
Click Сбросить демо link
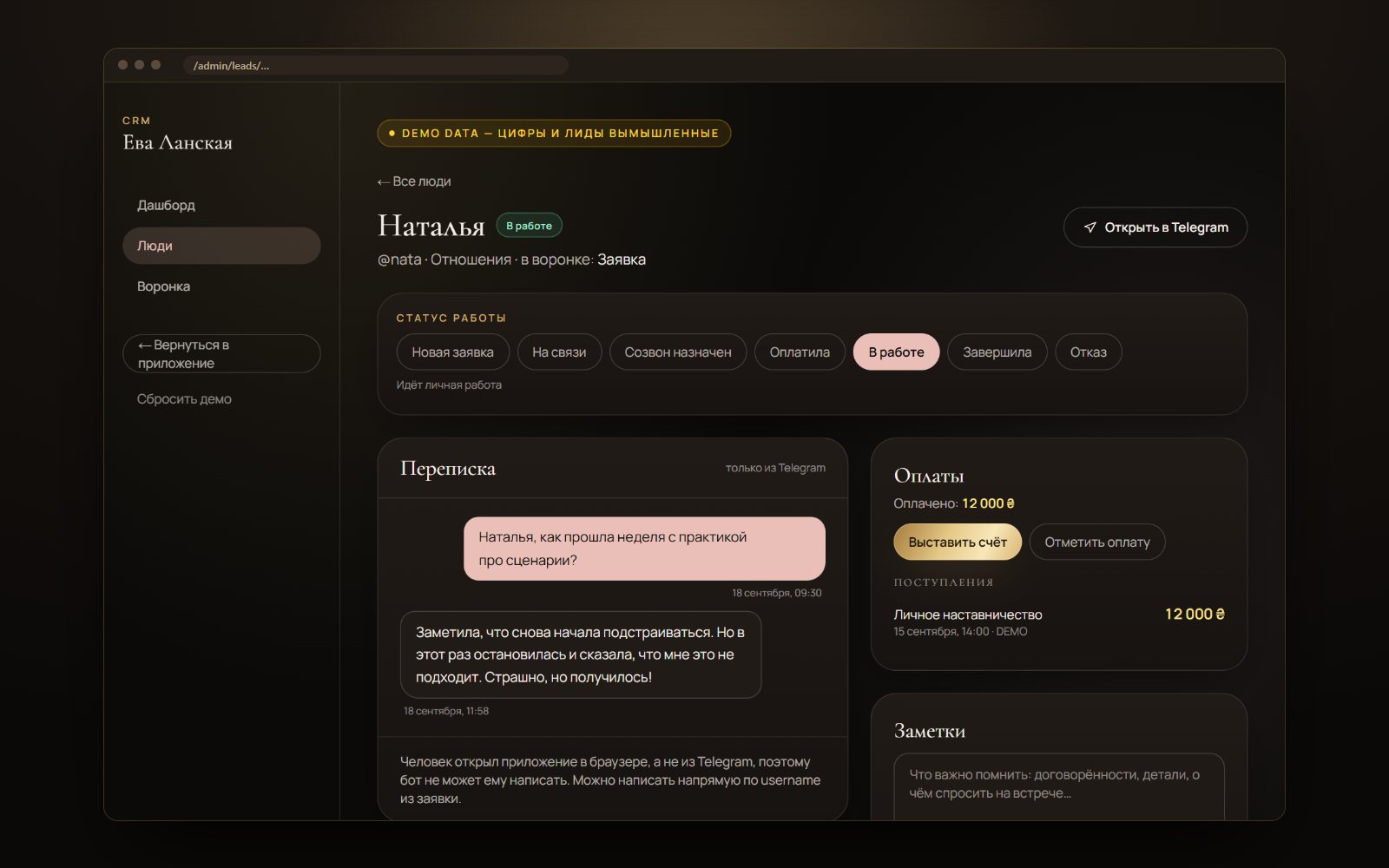pos(184,399)
